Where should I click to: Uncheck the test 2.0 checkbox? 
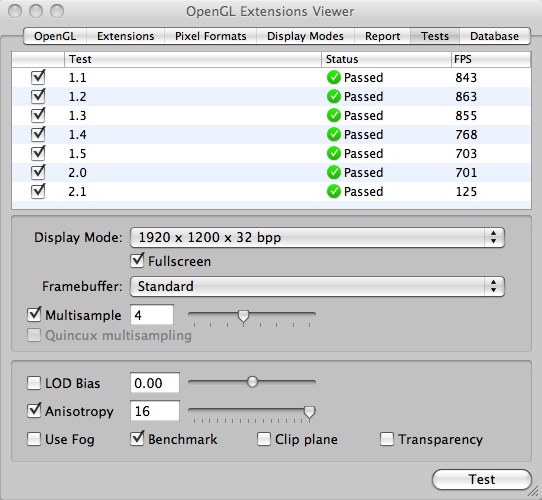point(38,173)
